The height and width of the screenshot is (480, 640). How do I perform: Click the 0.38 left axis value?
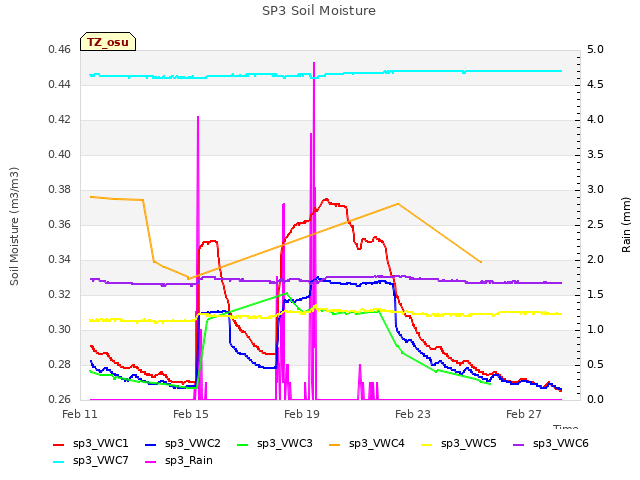click(x=60, y=190)
